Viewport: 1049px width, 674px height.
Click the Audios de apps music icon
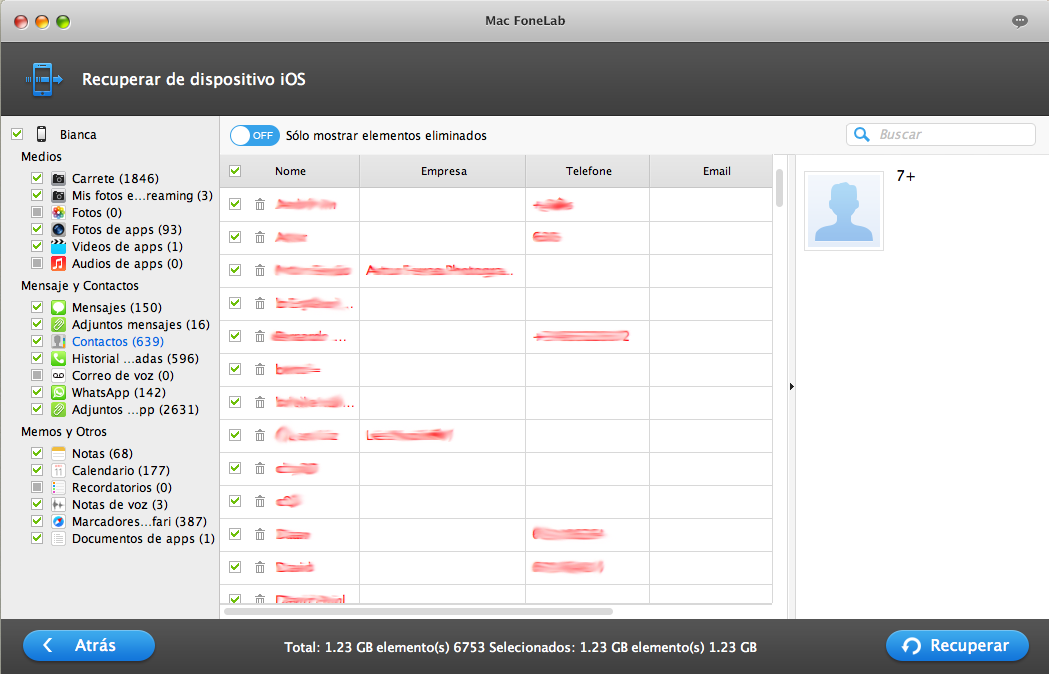coord(59,263)
